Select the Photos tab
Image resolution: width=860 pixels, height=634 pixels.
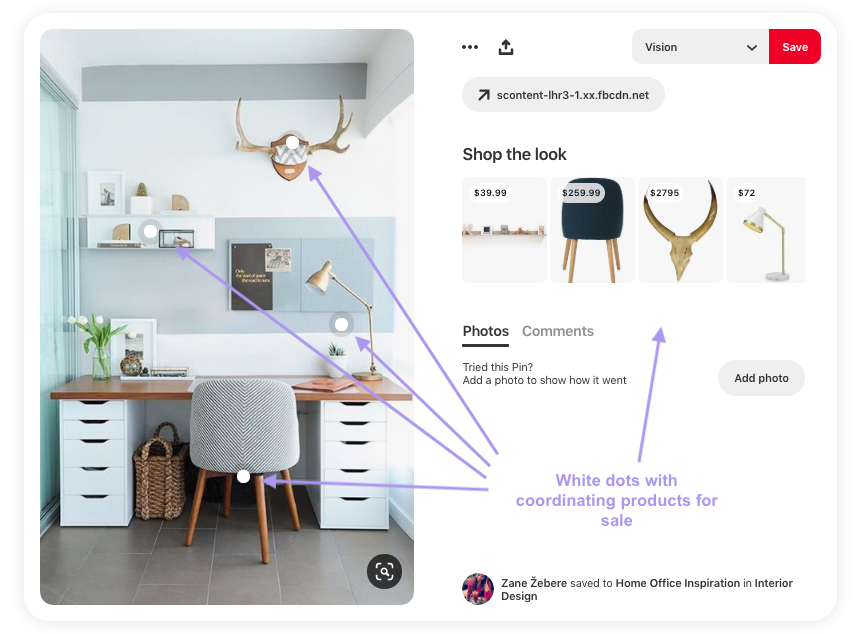(x=485, y=331)
